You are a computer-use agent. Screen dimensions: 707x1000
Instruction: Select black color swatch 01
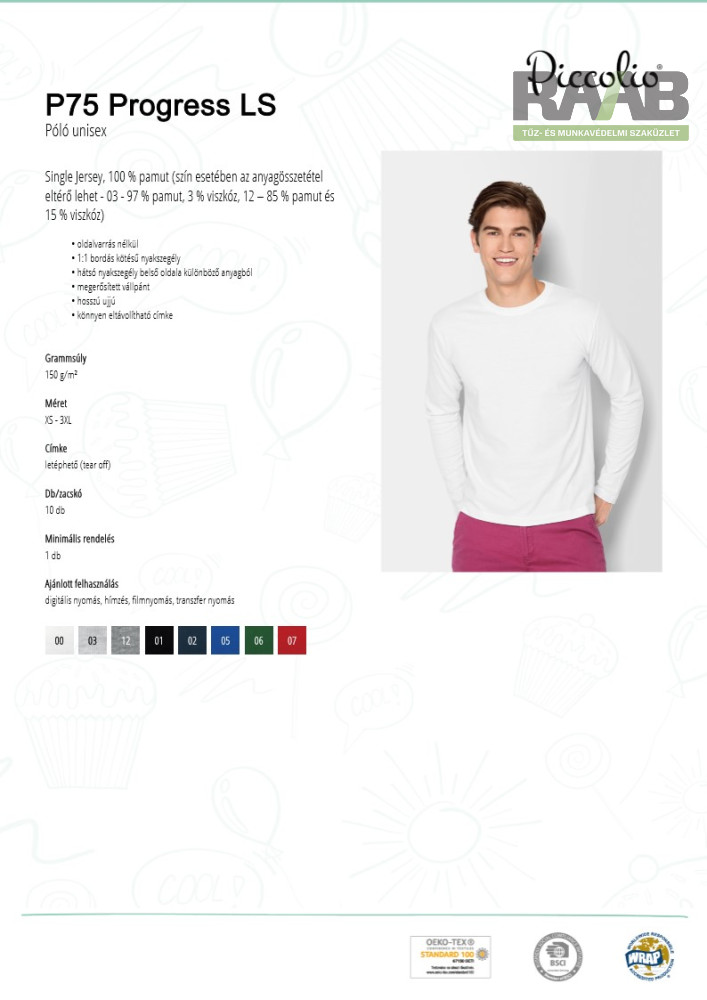click(x=159, y=640)
